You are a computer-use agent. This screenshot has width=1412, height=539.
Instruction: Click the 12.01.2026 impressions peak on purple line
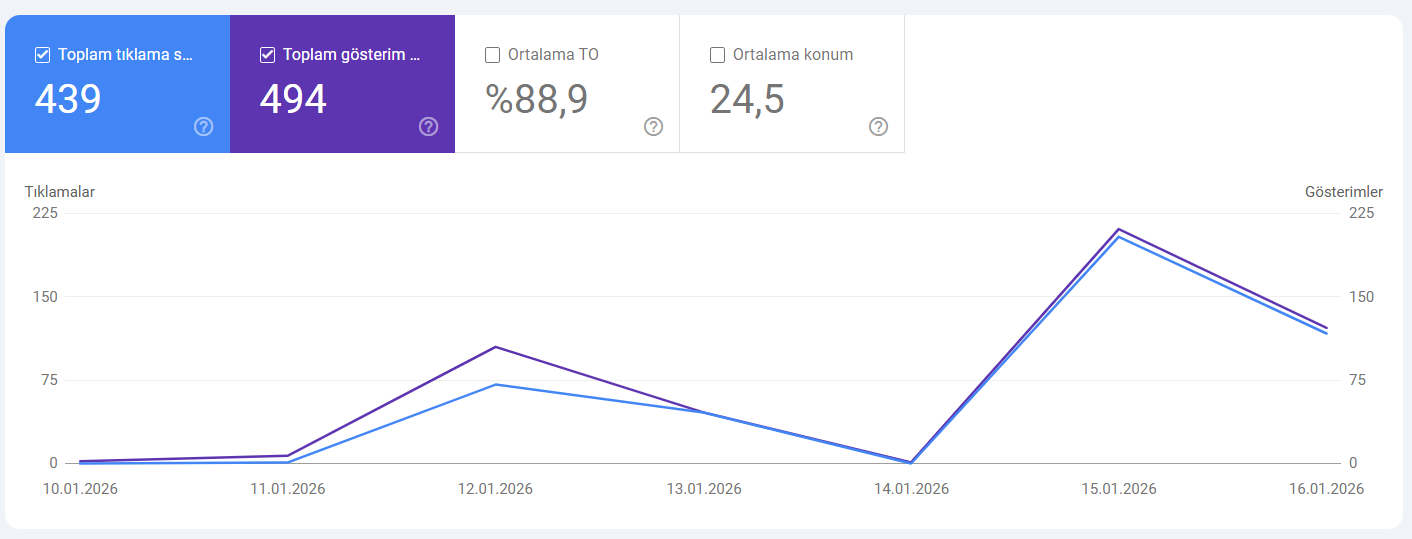pos(495,347)
